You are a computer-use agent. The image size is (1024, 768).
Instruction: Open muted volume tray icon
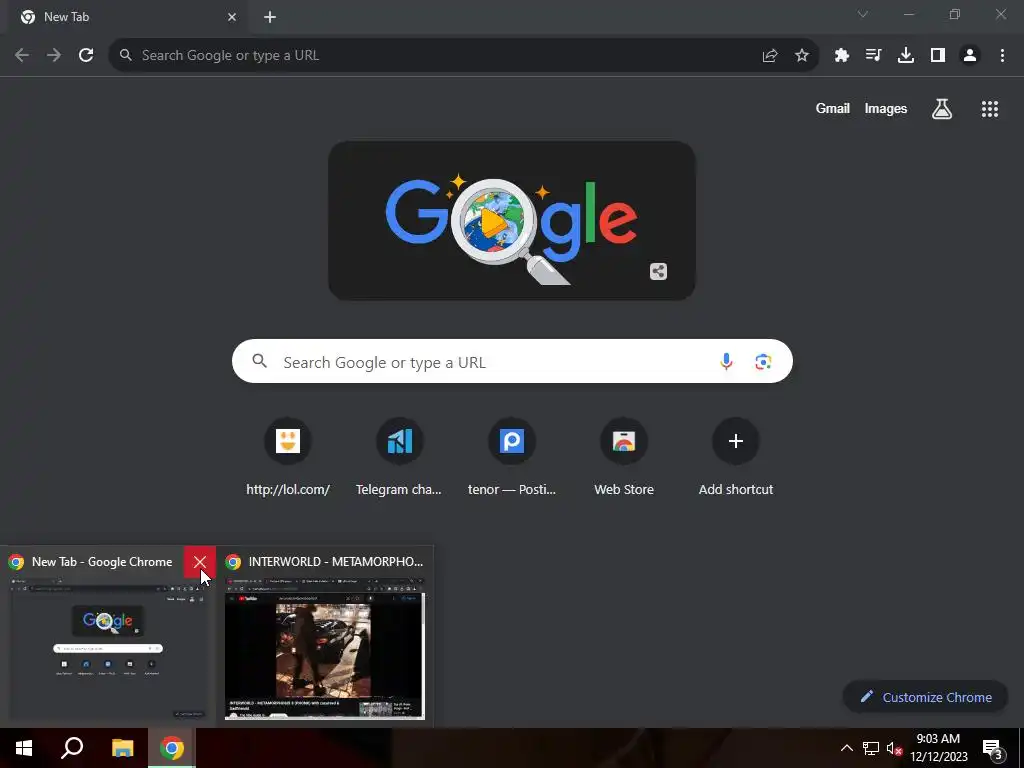[894, 748]
